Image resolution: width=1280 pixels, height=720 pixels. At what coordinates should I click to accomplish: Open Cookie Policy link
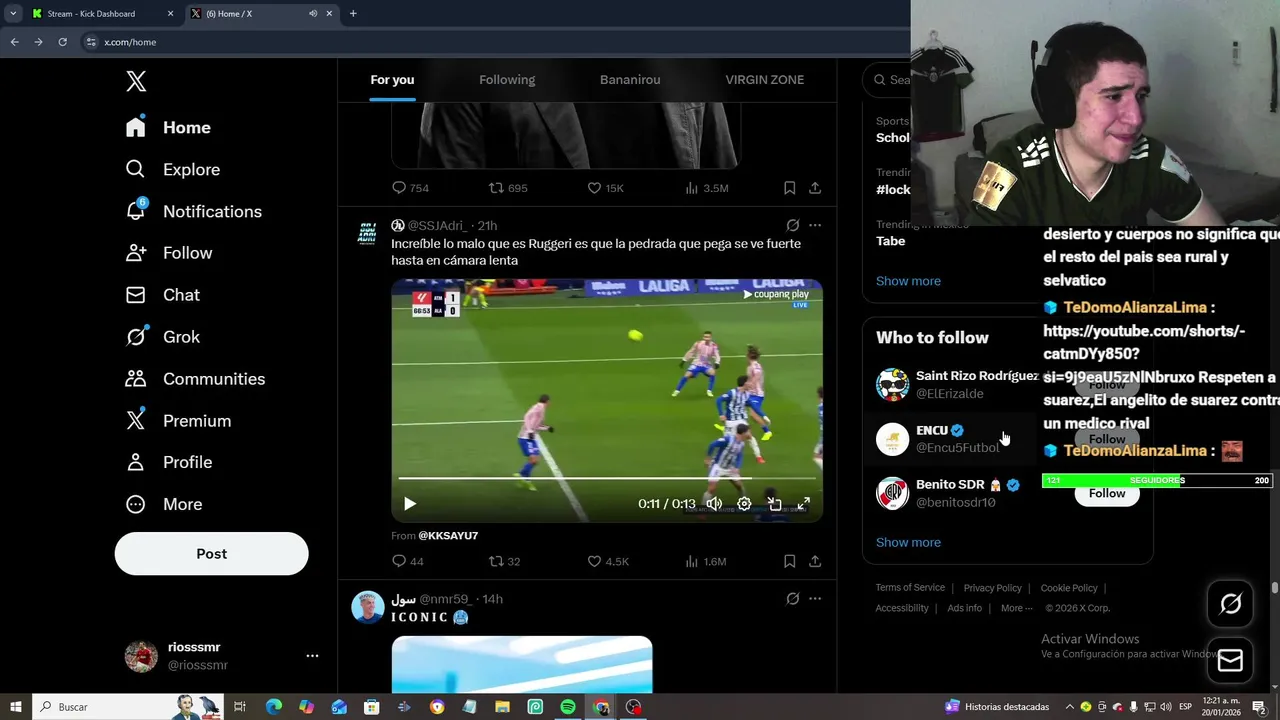click(x=1069, y=588)
